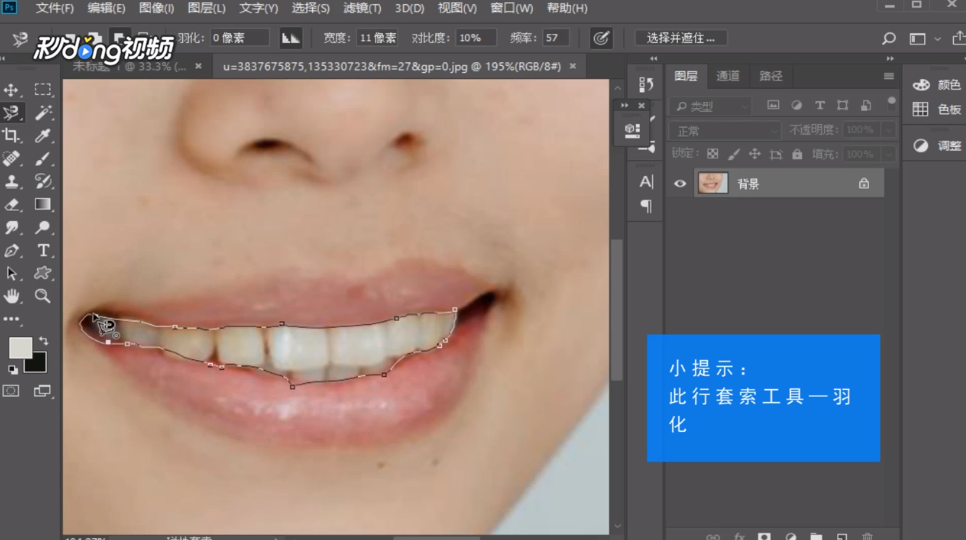
Task: Toggle Quick Mask mode
Action: click(x=11, y=391)
